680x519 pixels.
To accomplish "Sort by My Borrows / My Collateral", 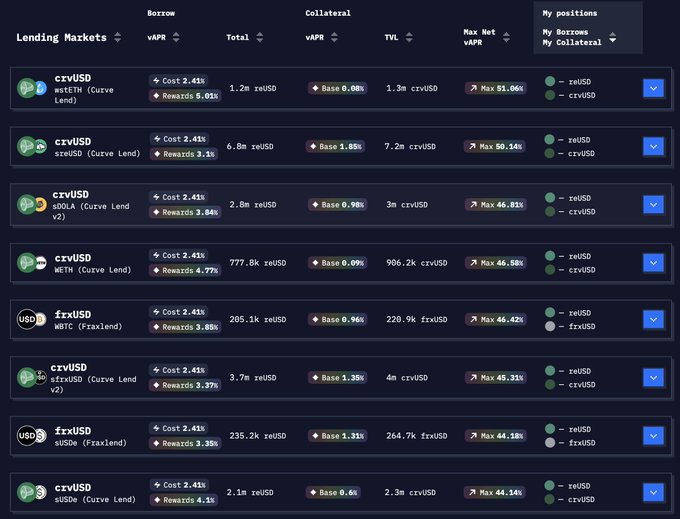I will (x=612, y=37).
